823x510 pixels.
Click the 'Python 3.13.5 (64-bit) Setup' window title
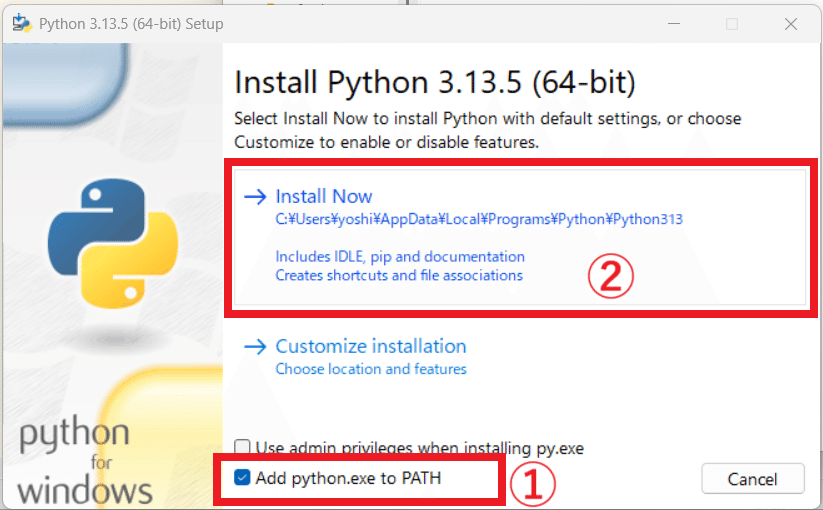pyautogui.click(x=131, y=23)
